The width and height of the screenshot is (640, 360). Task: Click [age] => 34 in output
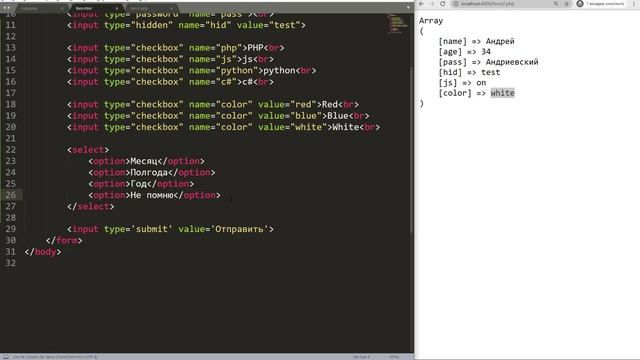pyautogui.click(x=464, y=52)
